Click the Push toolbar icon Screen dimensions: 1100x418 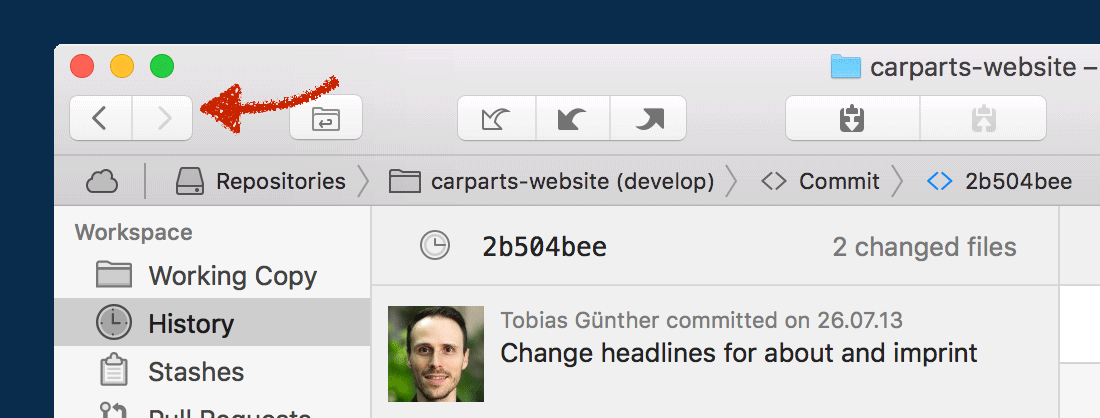[x=648, y=119]
